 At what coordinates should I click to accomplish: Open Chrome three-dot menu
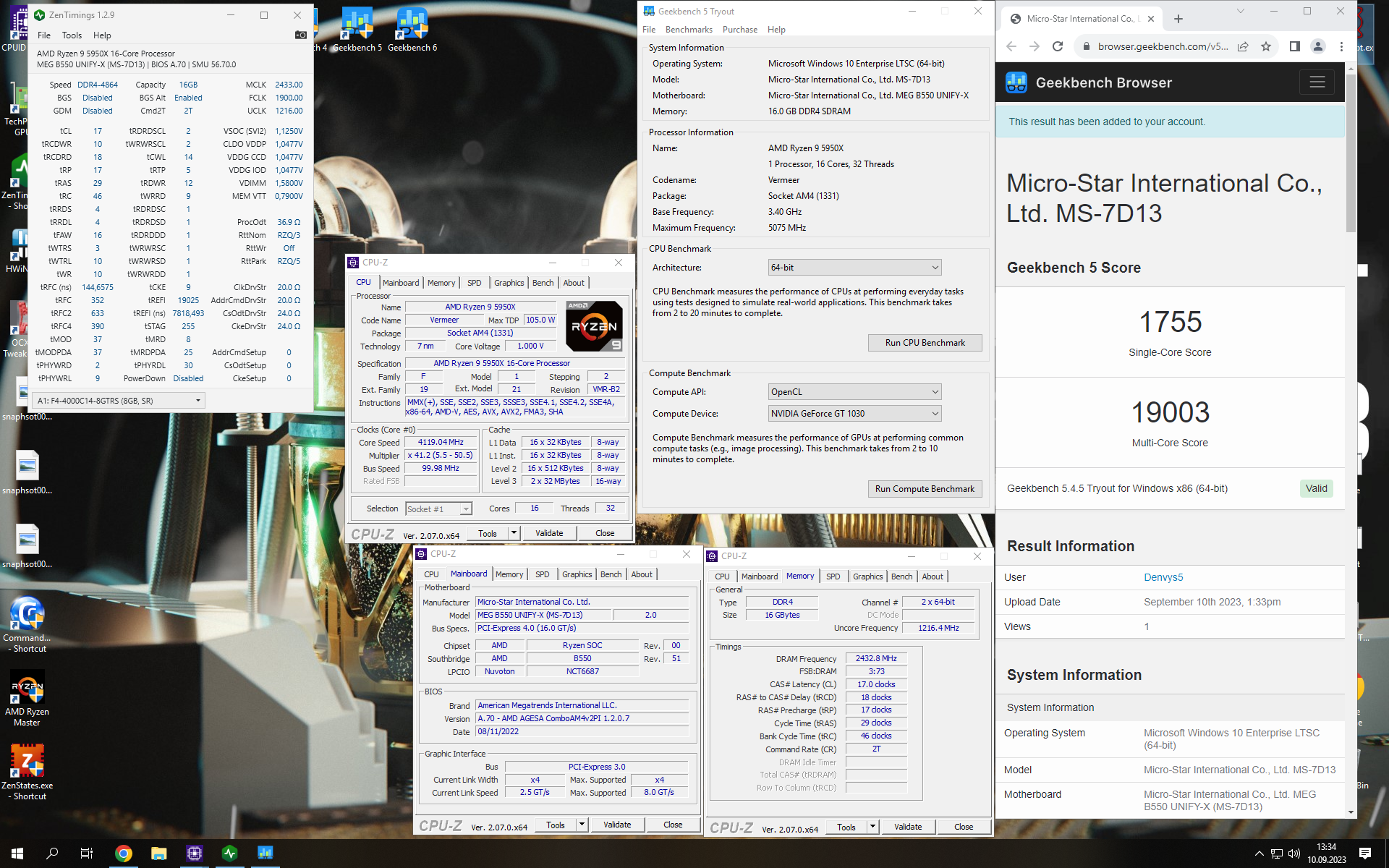pos(1341,46)
